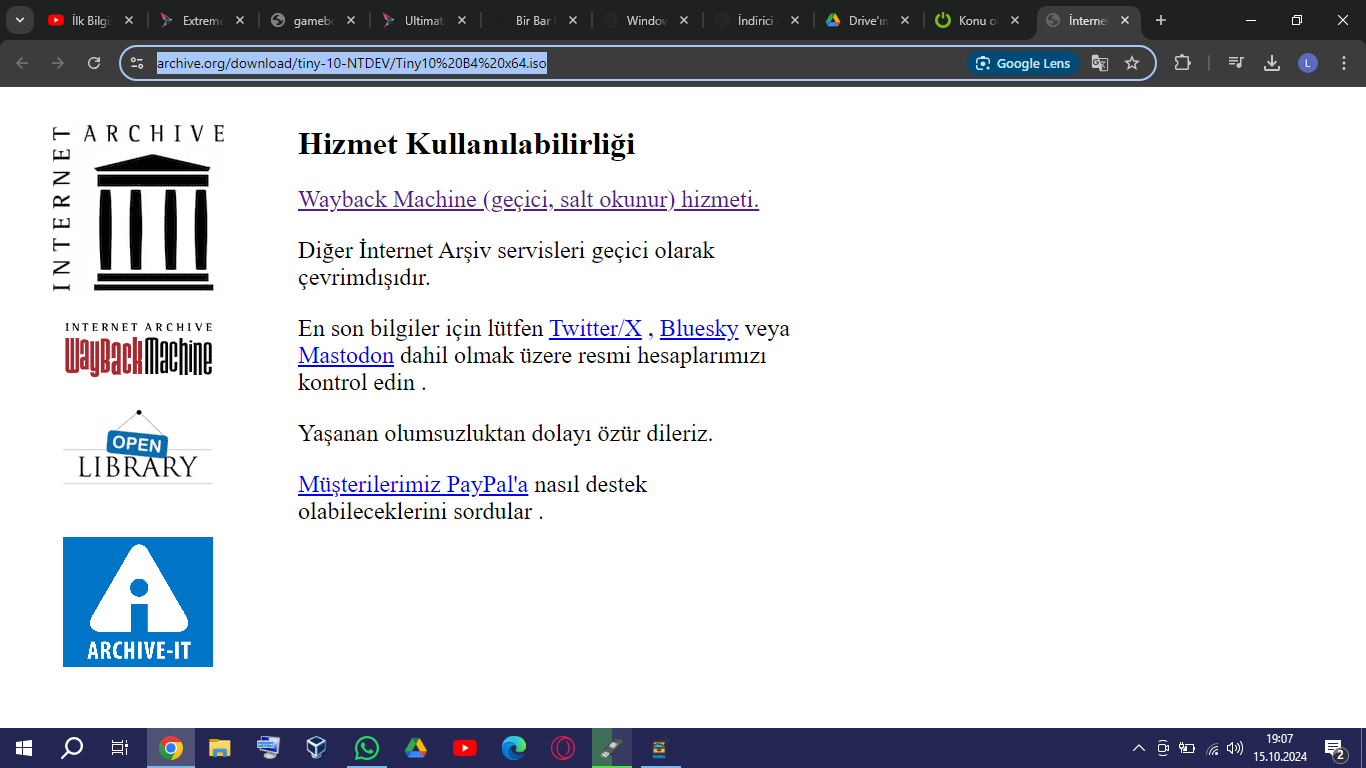Viewport: 1366px width, 768px height.
Task: Open media controls icon in toolbar
Action: (1236, 63)
